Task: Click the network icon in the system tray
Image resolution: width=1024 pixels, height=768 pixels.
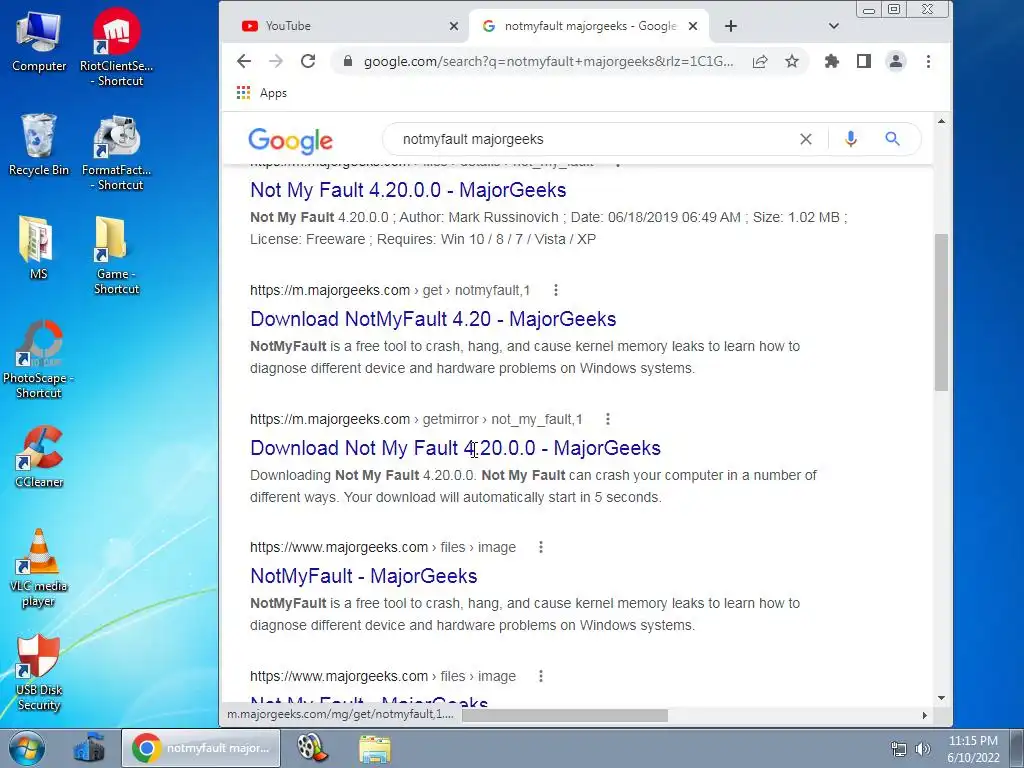Action: 899,749
